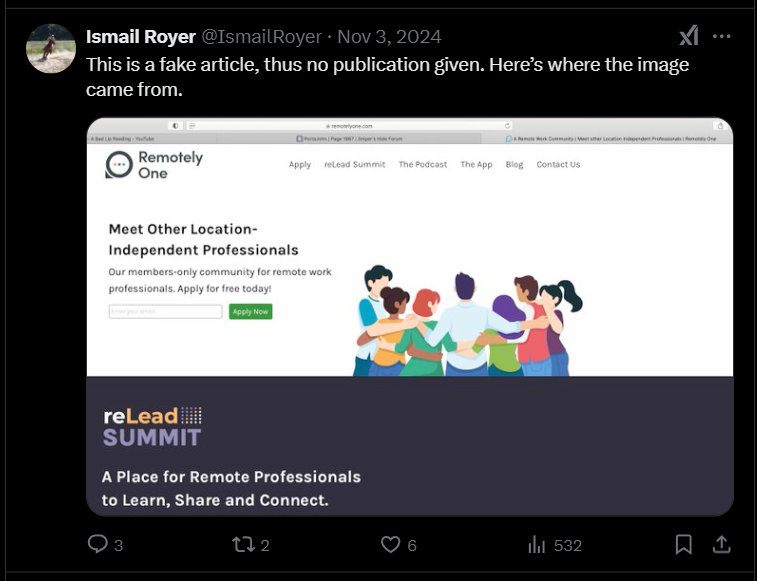Click the Contact Us navigation link
The height and width of the screenshot is (581, 757).
558,165
